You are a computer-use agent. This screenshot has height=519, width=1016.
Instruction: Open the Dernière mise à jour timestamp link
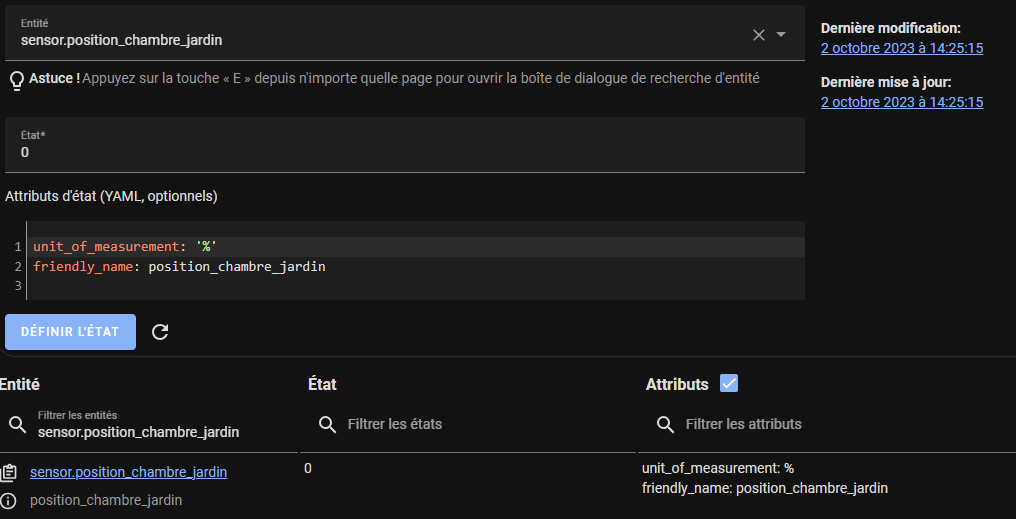tap(902, 102)
